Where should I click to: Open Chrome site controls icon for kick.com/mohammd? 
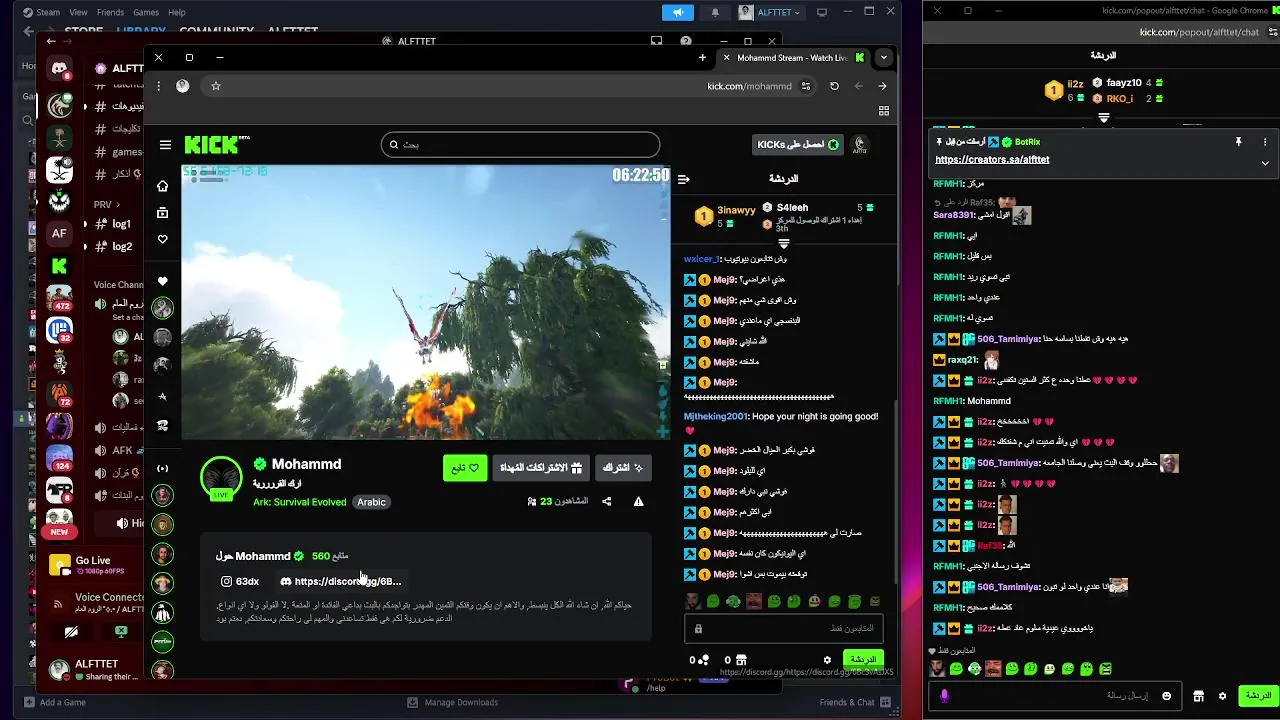[805, 86]
